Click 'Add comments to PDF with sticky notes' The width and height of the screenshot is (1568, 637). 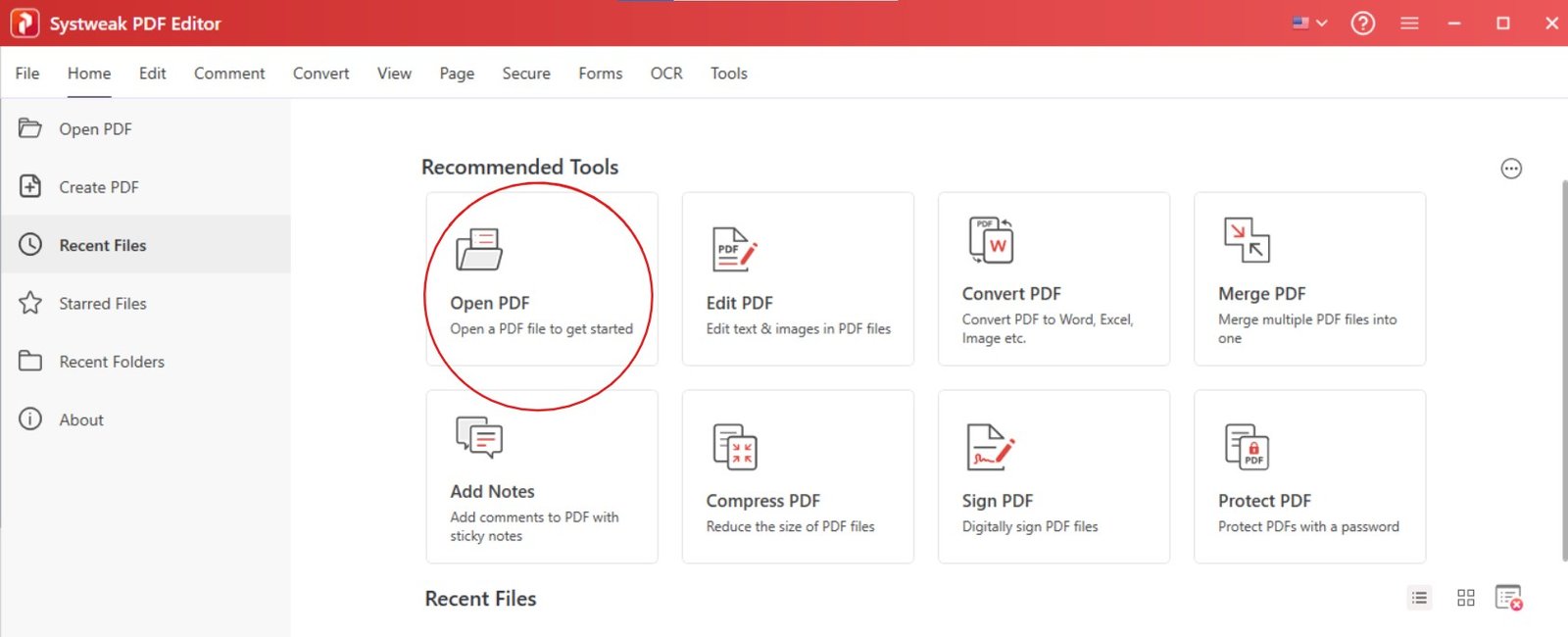(534, 526)
